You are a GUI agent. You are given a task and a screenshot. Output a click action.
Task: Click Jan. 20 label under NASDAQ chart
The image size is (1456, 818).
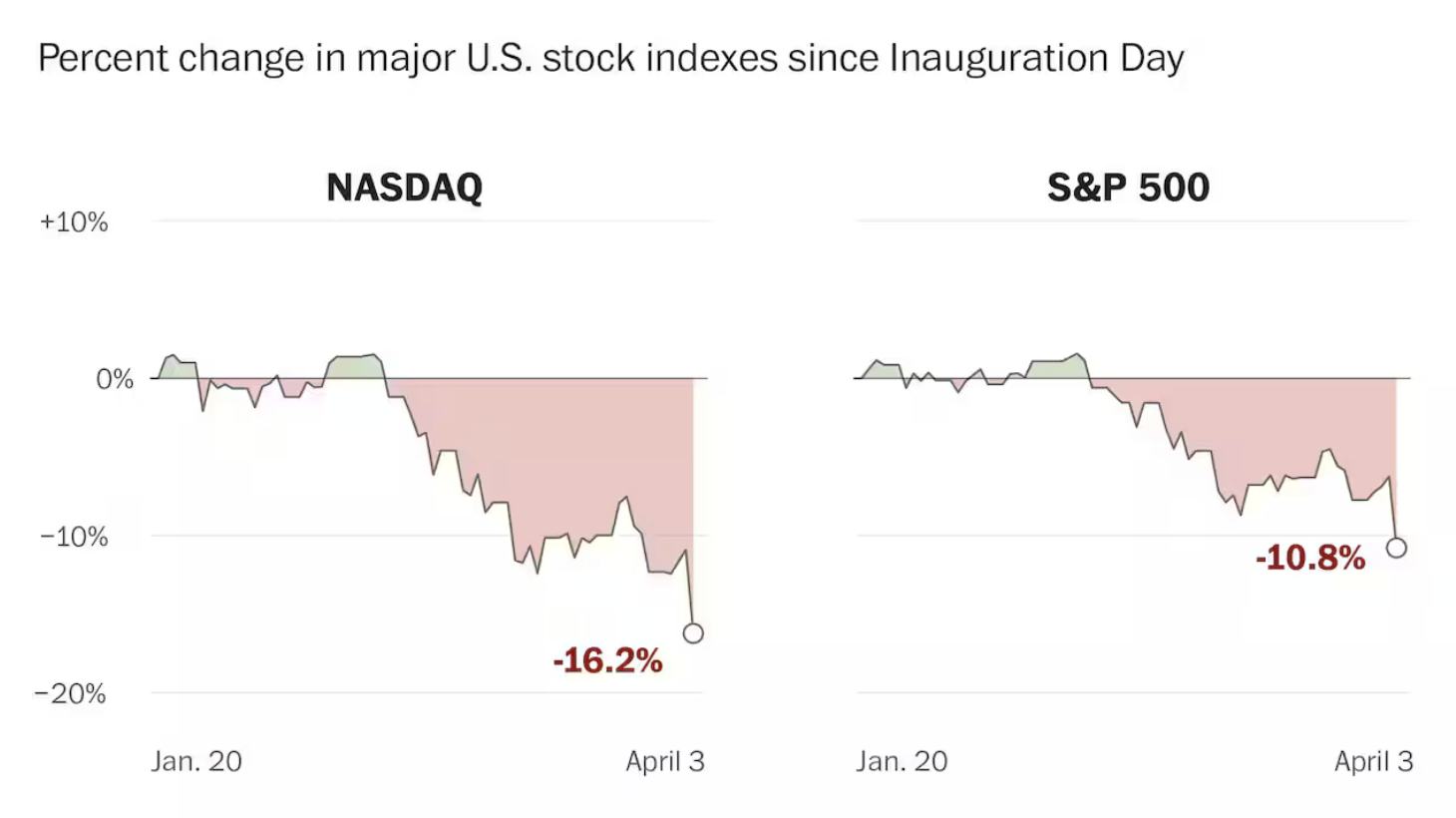(x=196, y=761)
